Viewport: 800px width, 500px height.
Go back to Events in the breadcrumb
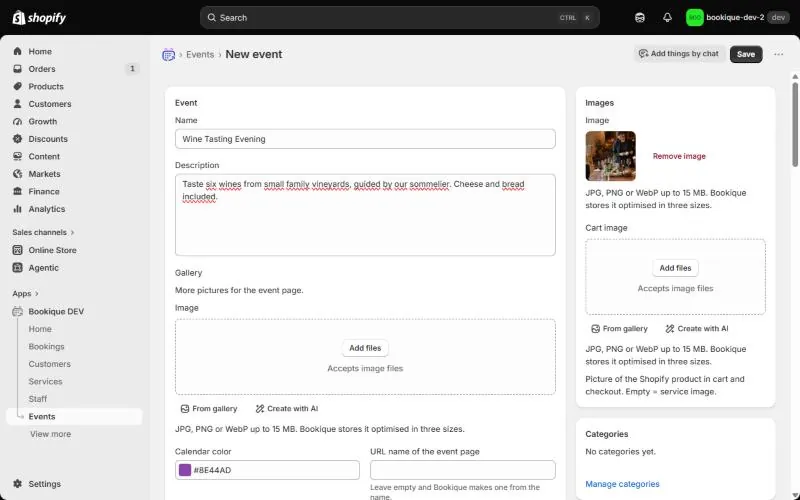tap(200, 55)
